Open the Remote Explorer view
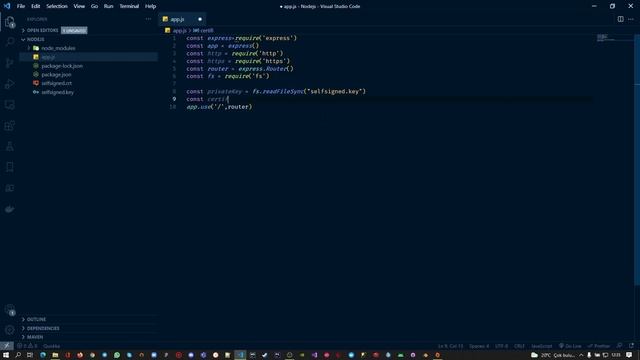Screen dimensions: 640x360 [9, 104]
